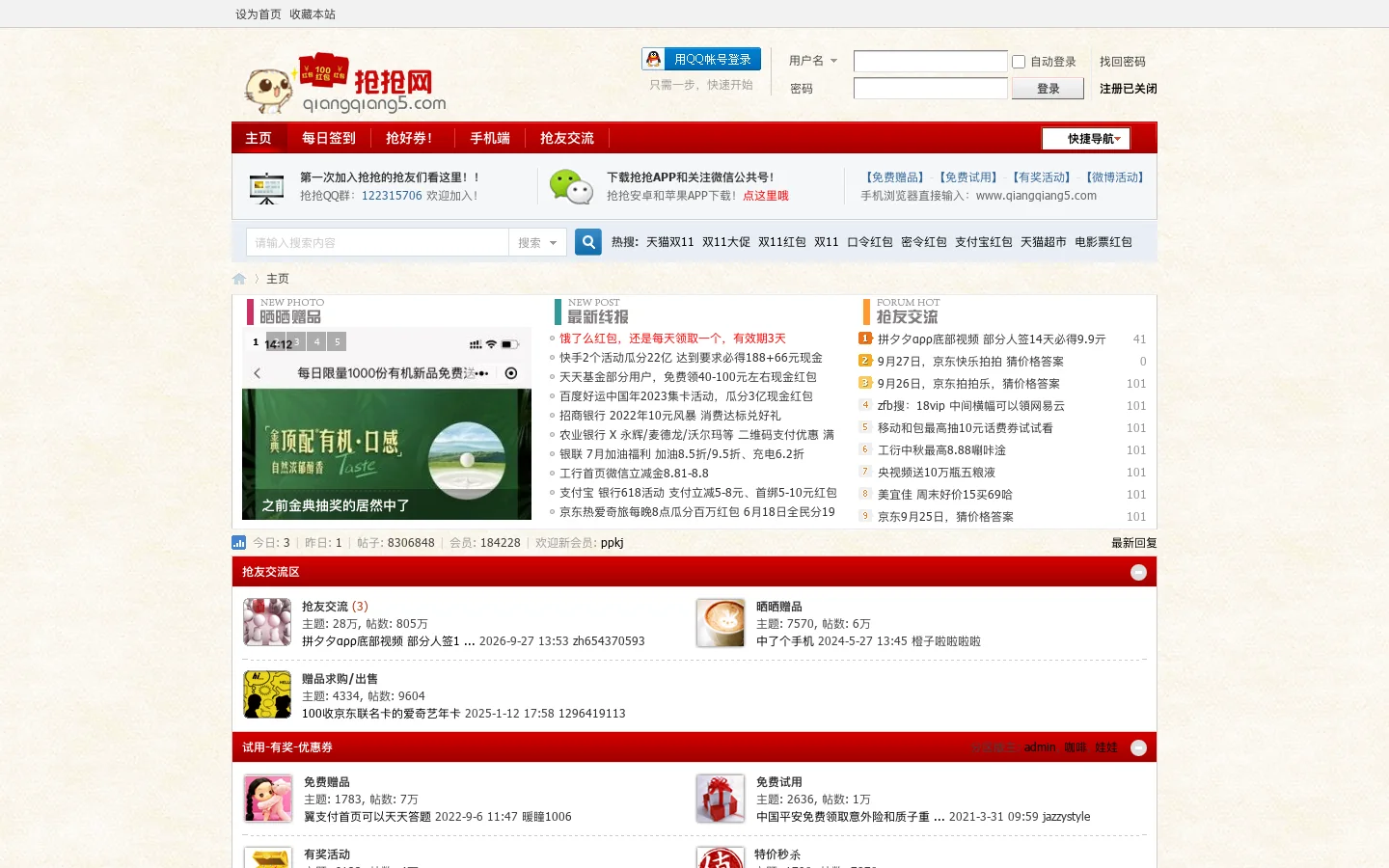This screenshot has width=1389, height=868.
Task: Open the 免费赠品 forum icon
Action: [x=268, y=799]
